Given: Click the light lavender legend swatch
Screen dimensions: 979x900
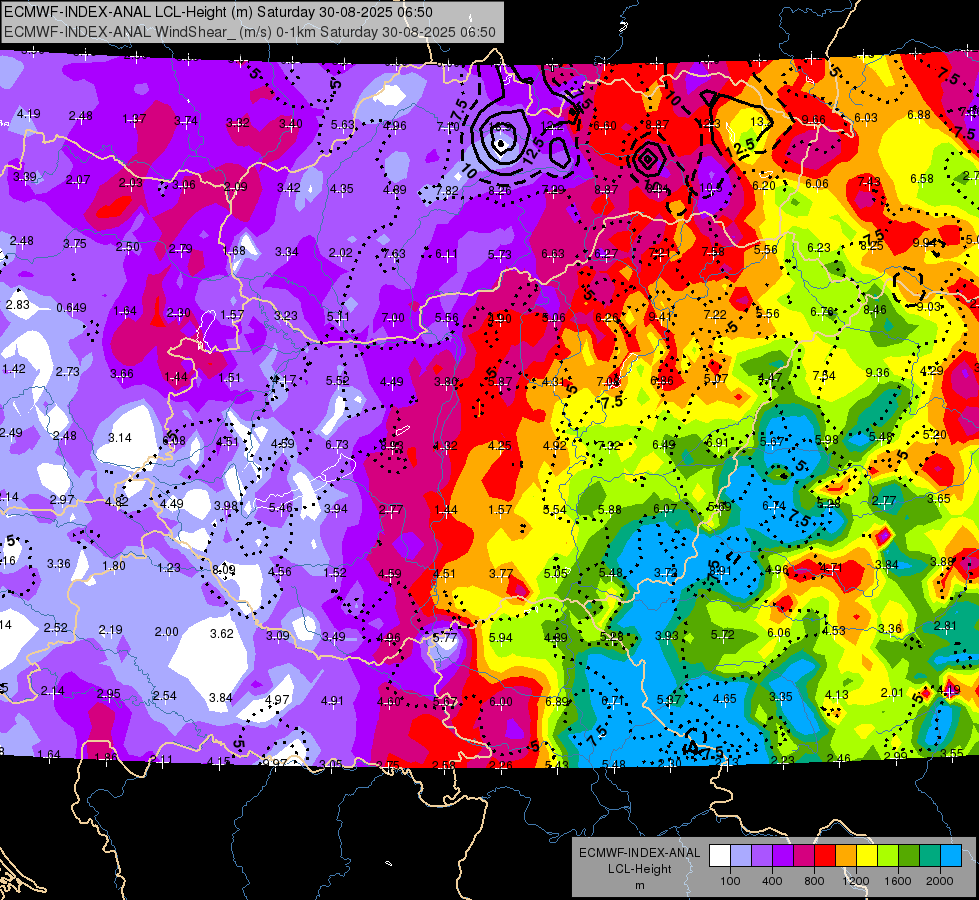Looking at the screenshot, I should coord(741,856).
